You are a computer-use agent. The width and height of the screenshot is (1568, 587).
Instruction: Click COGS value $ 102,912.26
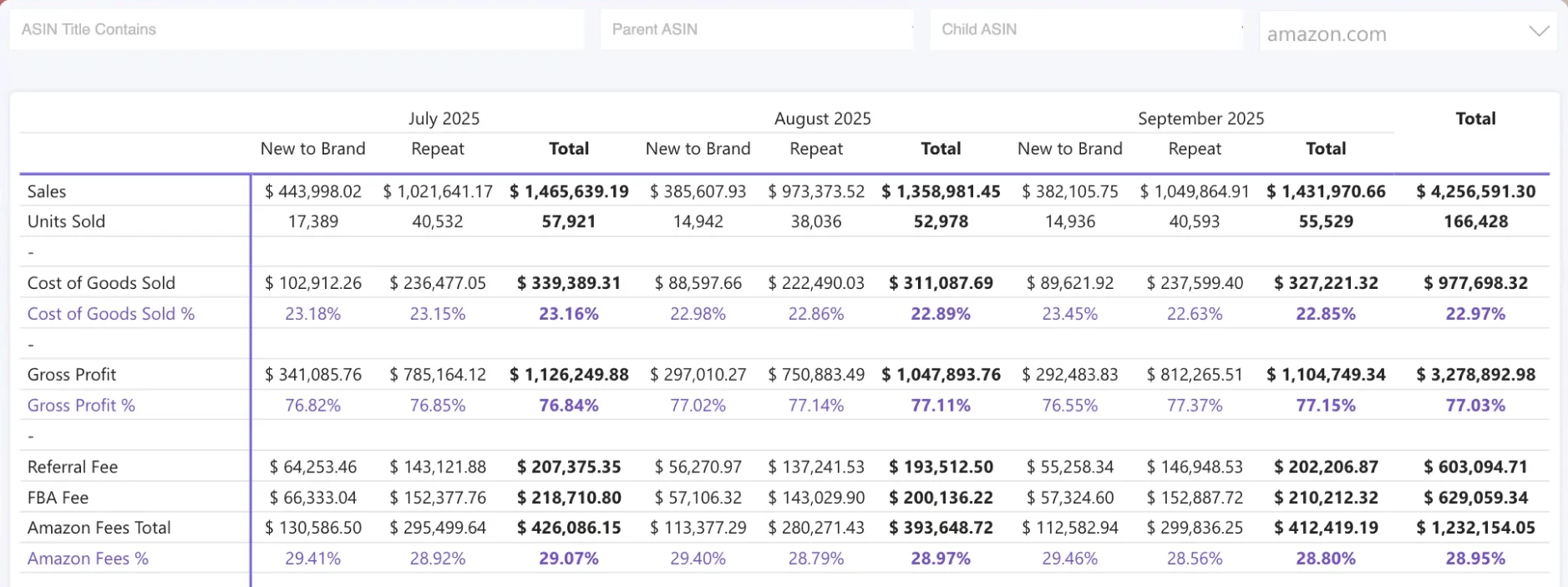pos(313,283)
